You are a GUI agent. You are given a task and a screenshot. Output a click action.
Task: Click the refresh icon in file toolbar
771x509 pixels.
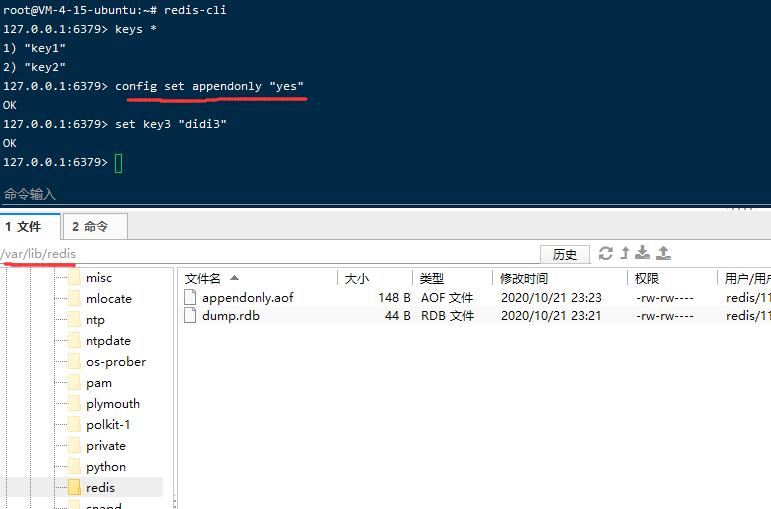[x=605, y=253]
